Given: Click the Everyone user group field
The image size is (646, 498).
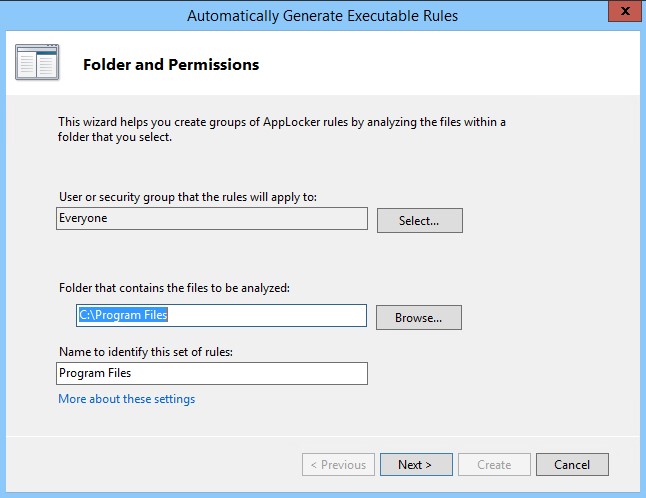Looking at the screenshot, I should (x=212, y=218).
